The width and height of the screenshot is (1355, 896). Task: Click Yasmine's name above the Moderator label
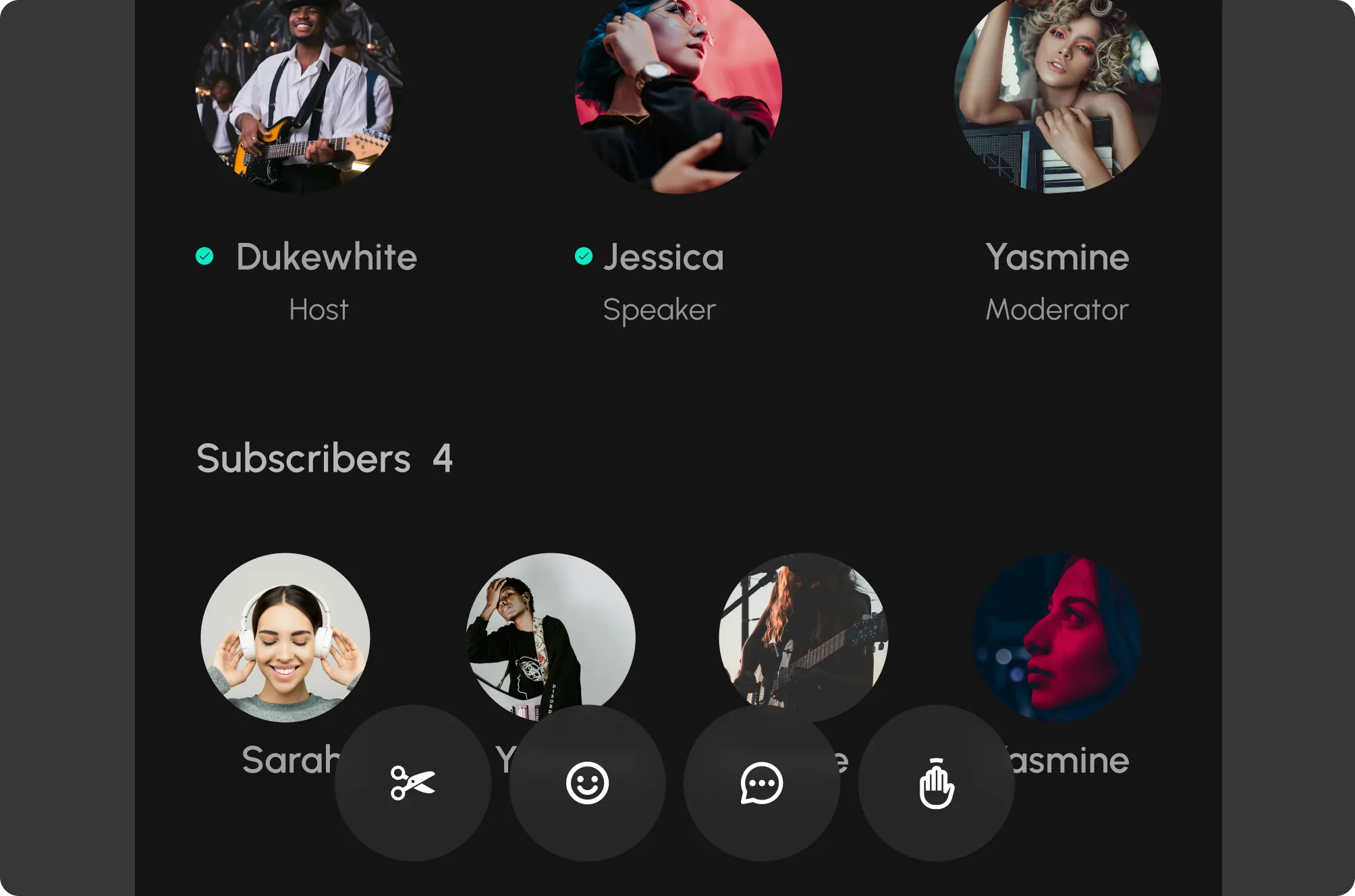pos(1057,257)
